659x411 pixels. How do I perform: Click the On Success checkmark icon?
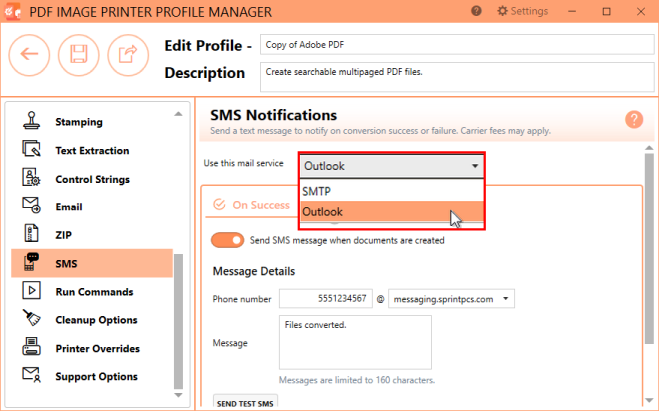219,205
